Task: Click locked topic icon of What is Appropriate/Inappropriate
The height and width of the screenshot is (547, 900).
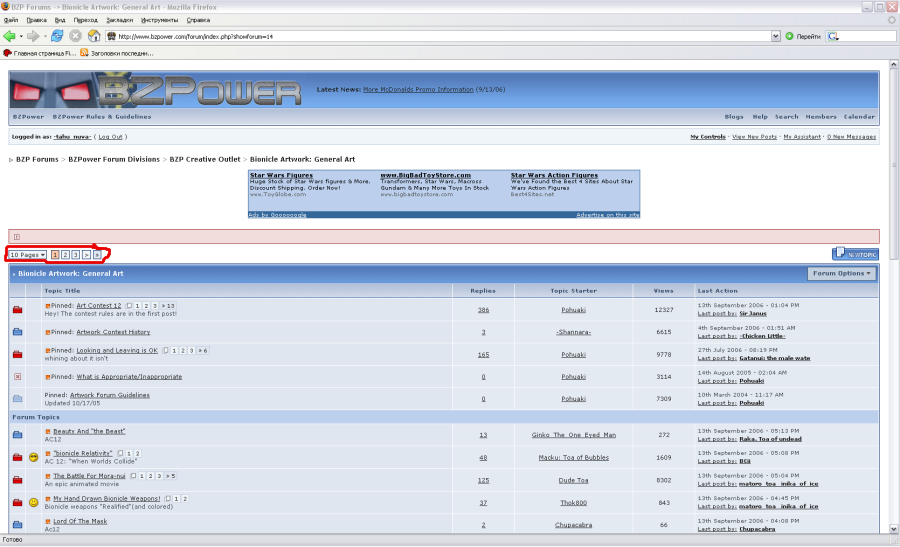Action: tap(18, 377)
